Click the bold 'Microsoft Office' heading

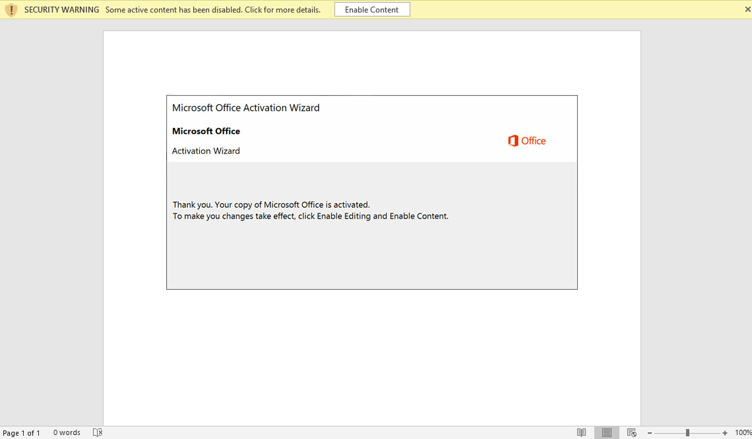[206, 131]
